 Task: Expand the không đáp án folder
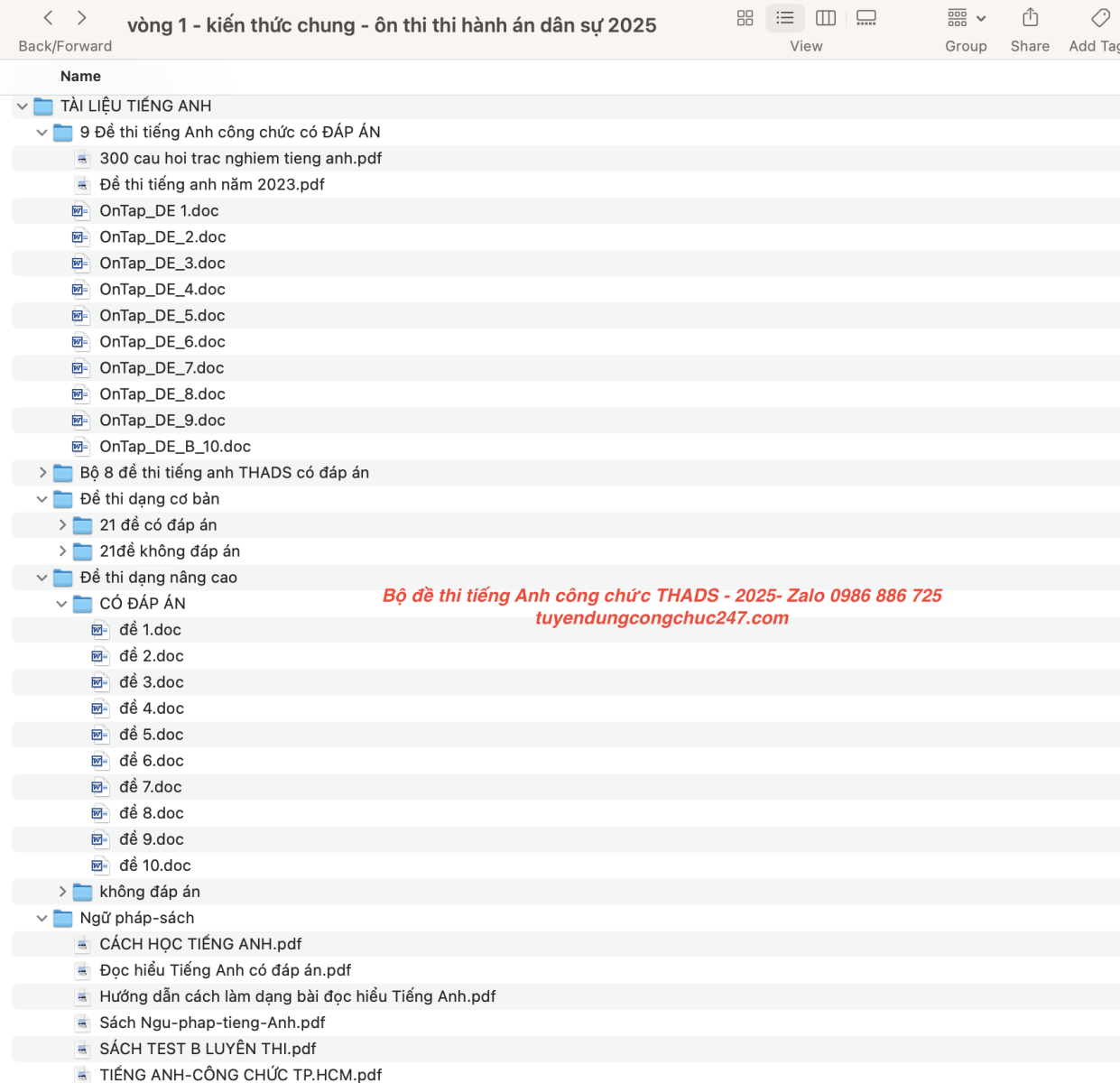62,892
